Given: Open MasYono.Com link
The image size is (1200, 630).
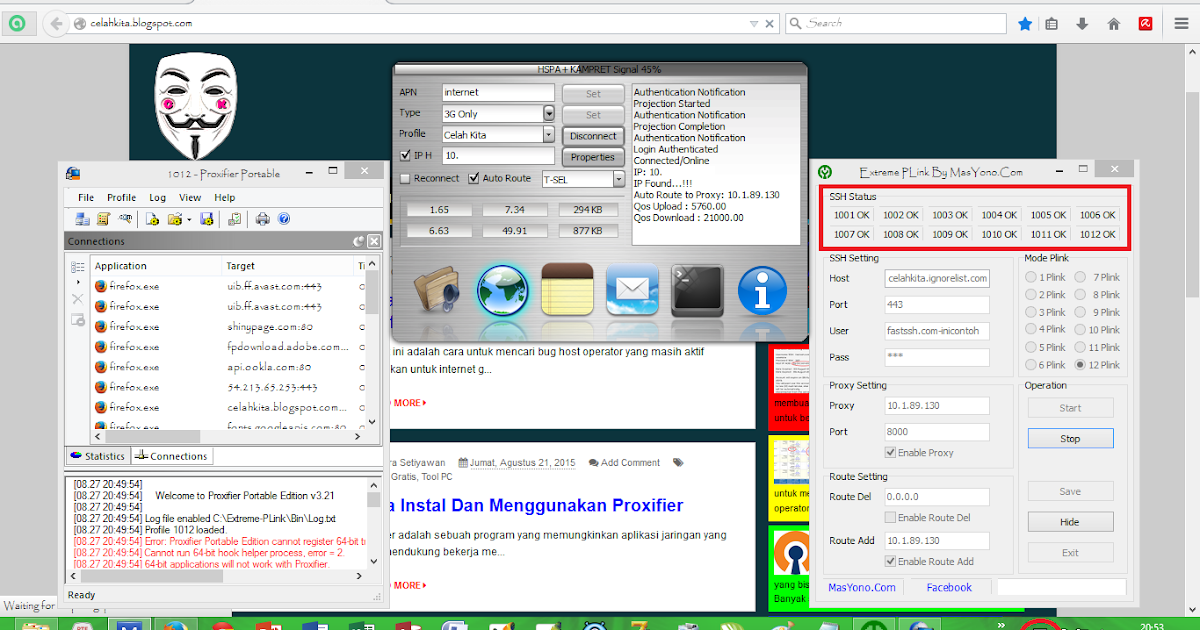Looking at the screenshot, I should tap(862, 587).
